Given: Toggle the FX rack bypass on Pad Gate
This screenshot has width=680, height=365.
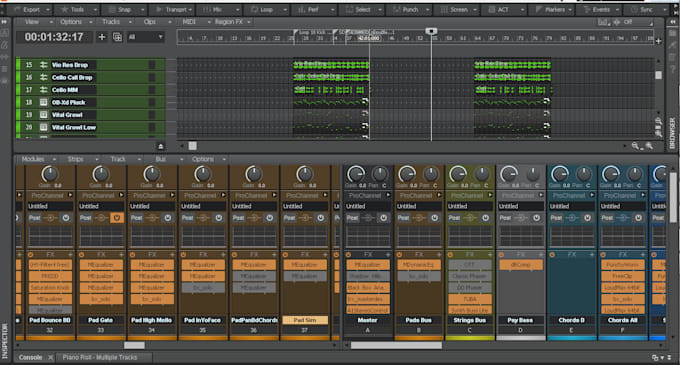Looking at the screenshot, I should click(82, 254).
